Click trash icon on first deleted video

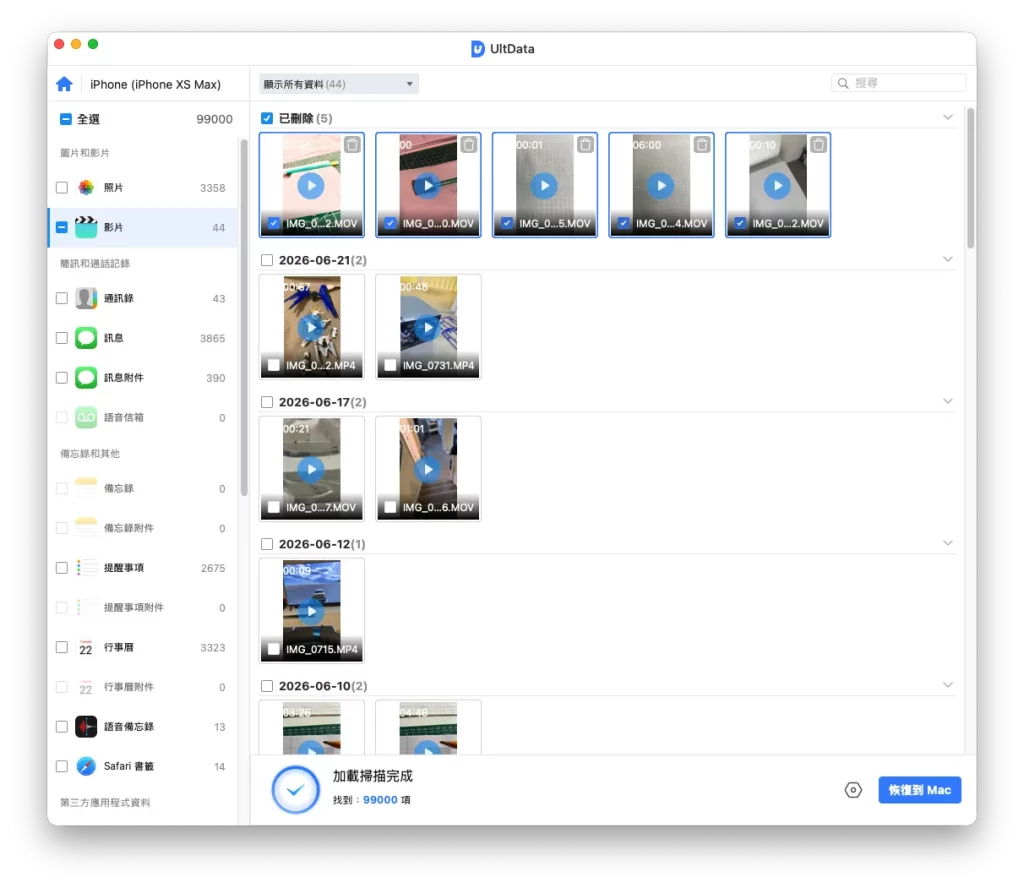coord(352,145)
